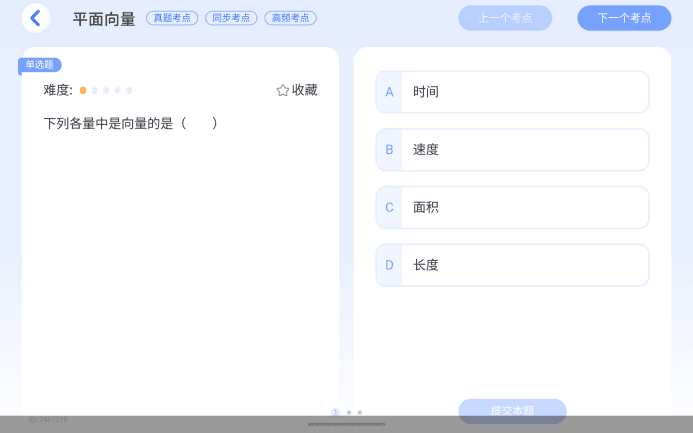Image resolution: width=693 pixels, height=433 pixels.
Task: Click the 单选题 badge label
Action: 40,65
